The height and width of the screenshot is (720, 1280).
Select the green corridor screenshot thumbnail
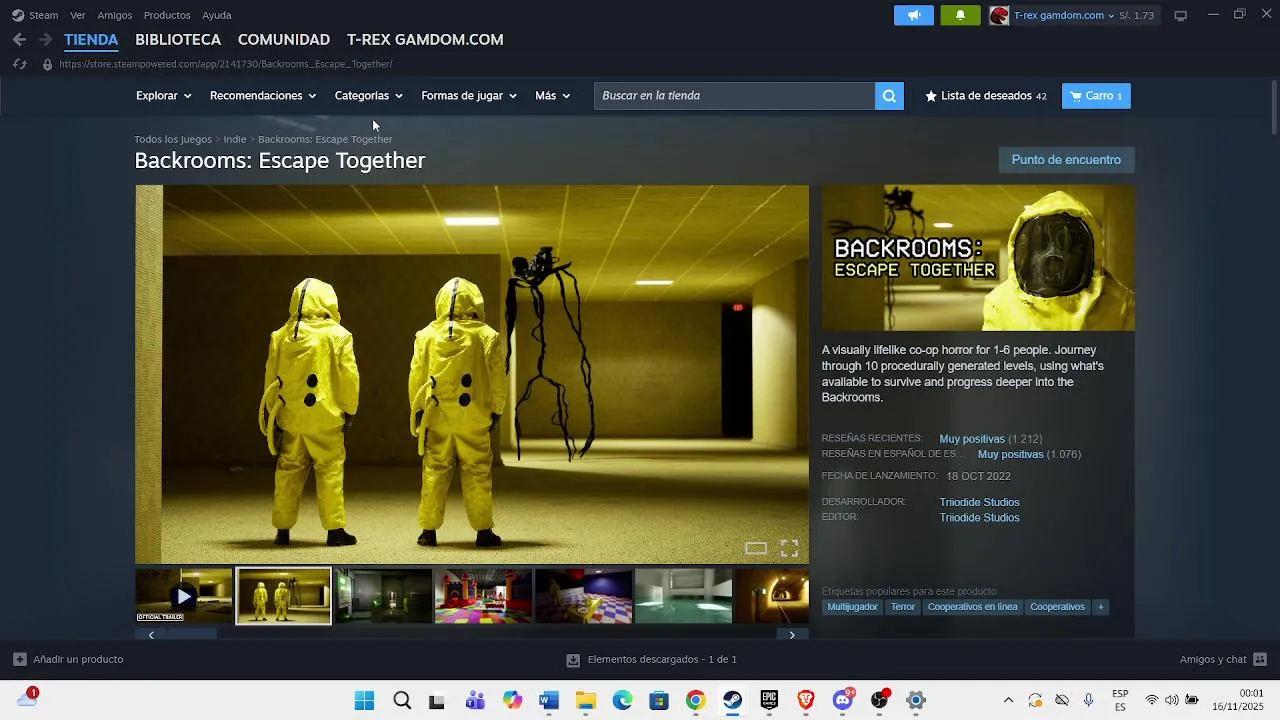point(383,596)
